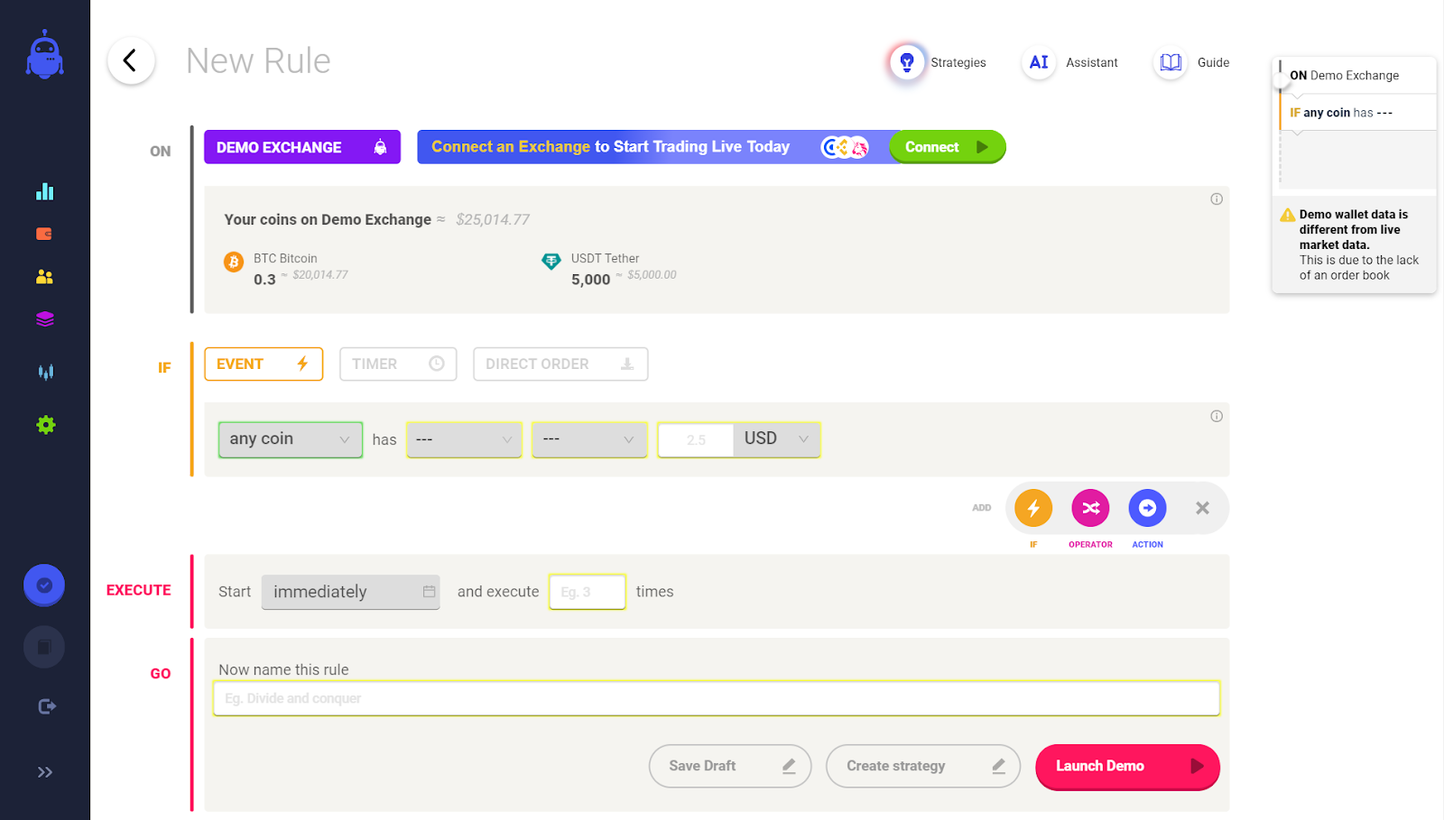Screen dimensions: 1444x820
Task: Switch to the DIRECT ORDER tab
Action: 560,364
